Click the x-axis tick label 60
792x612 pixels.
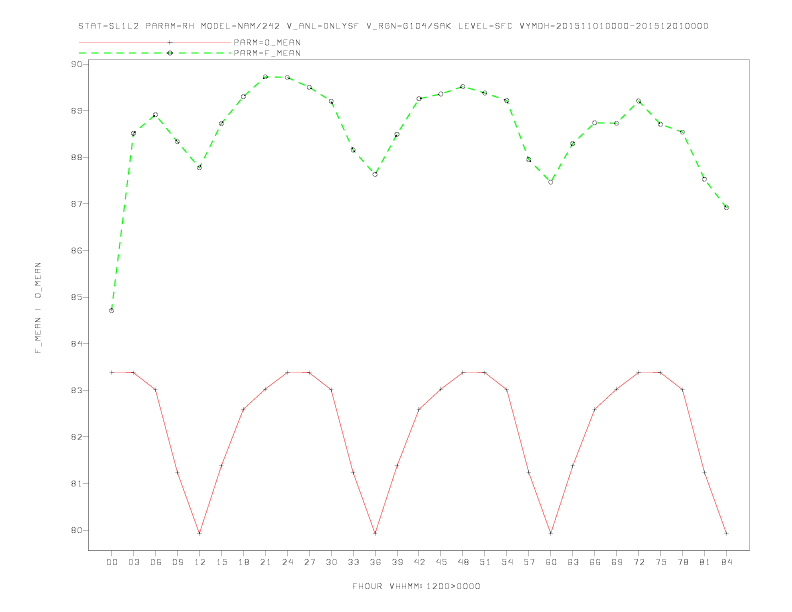551,562
